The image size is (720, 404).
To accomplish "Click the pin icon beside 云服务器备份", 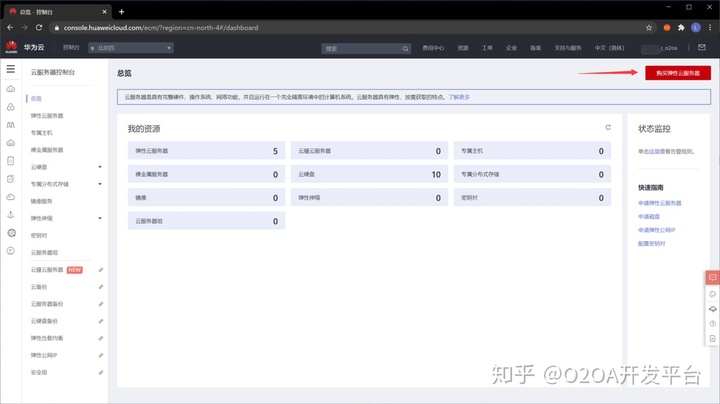I will click(101, 304).
